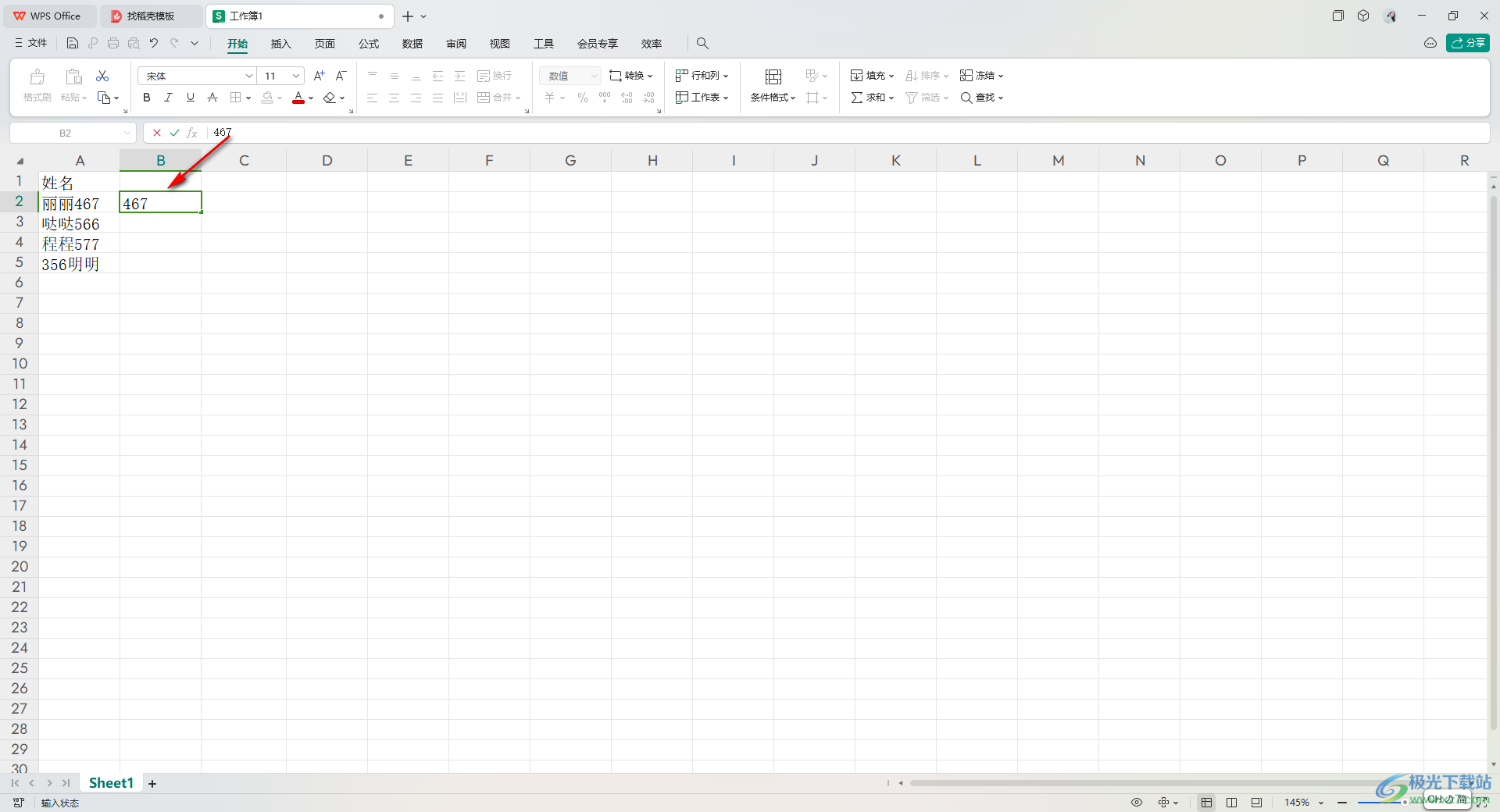Open the 插入 ribbon tab

click(x=280, y=44)
